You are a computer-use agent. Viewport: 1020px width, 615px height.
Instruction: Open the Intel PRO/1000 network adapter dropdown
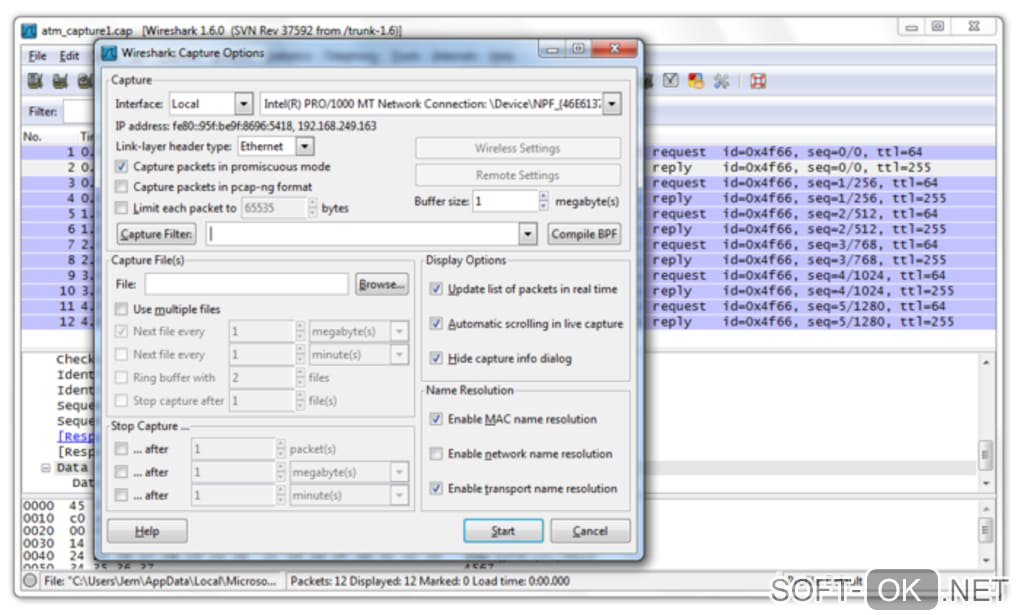pyautogui.click(x=611, y=103)
